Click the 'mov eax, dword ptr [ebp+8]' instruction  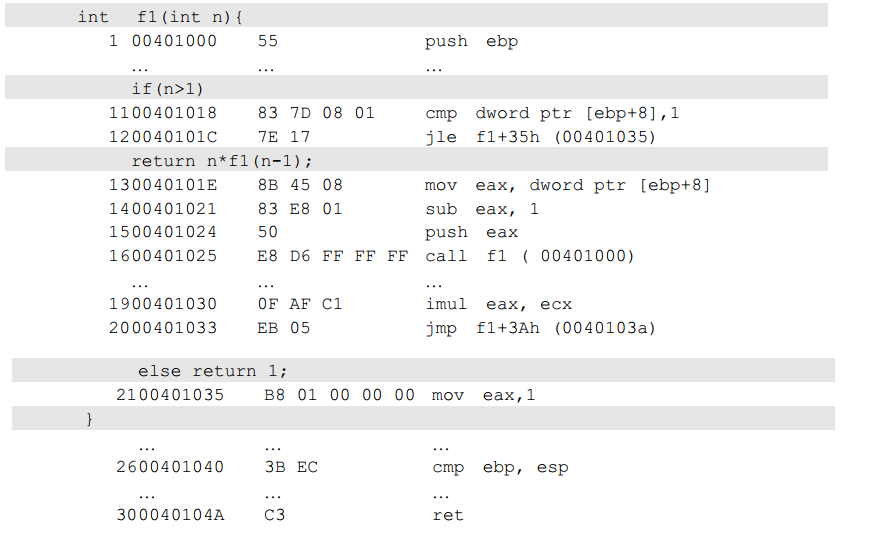(x=567, y=185)
